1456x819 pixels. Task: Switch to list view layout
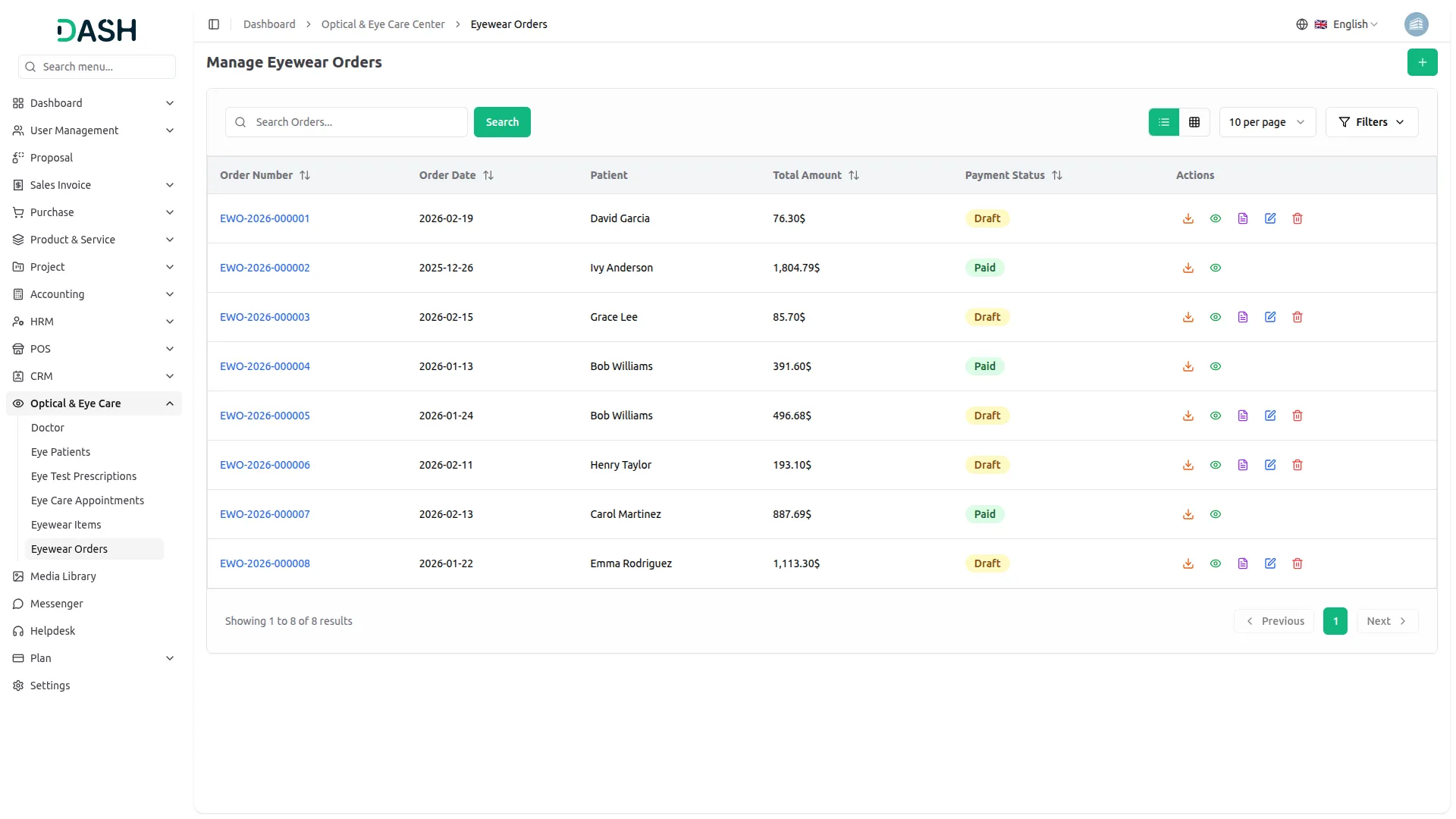click(1164, 122)
